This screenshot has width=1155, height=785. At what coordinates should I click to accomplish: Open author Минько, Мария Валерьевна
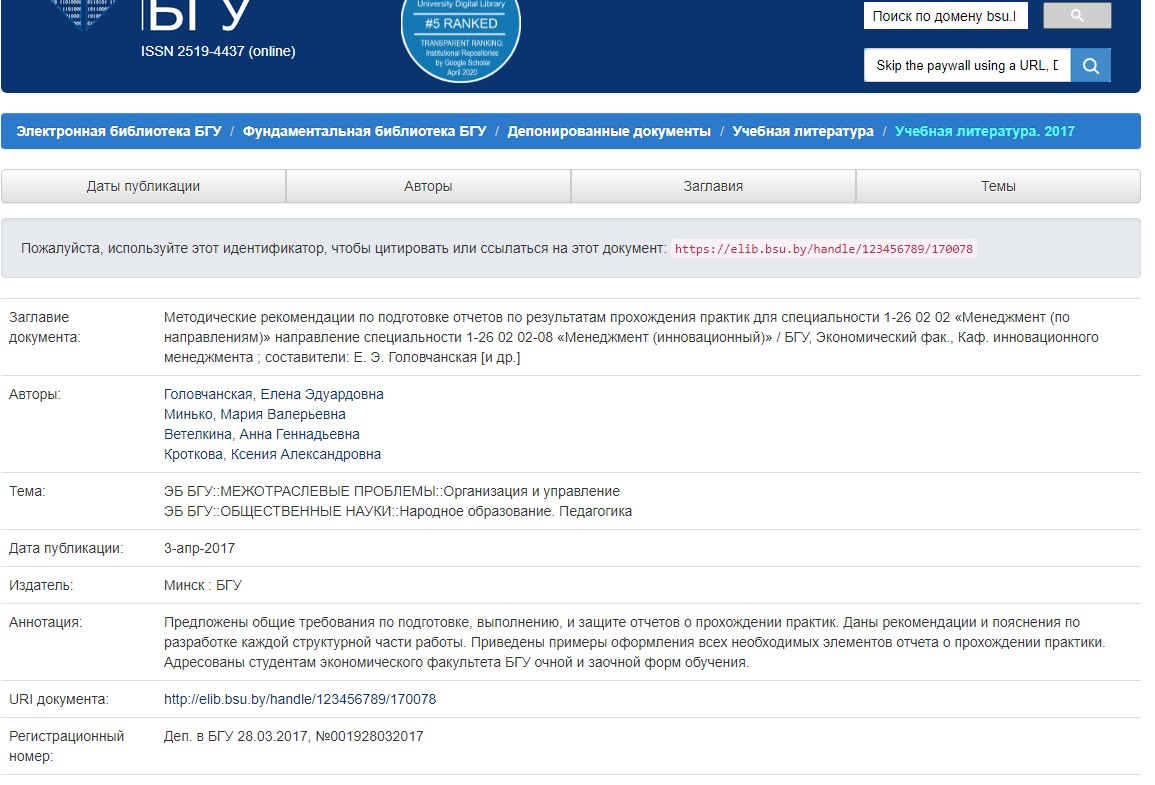(x=254, y=414)
